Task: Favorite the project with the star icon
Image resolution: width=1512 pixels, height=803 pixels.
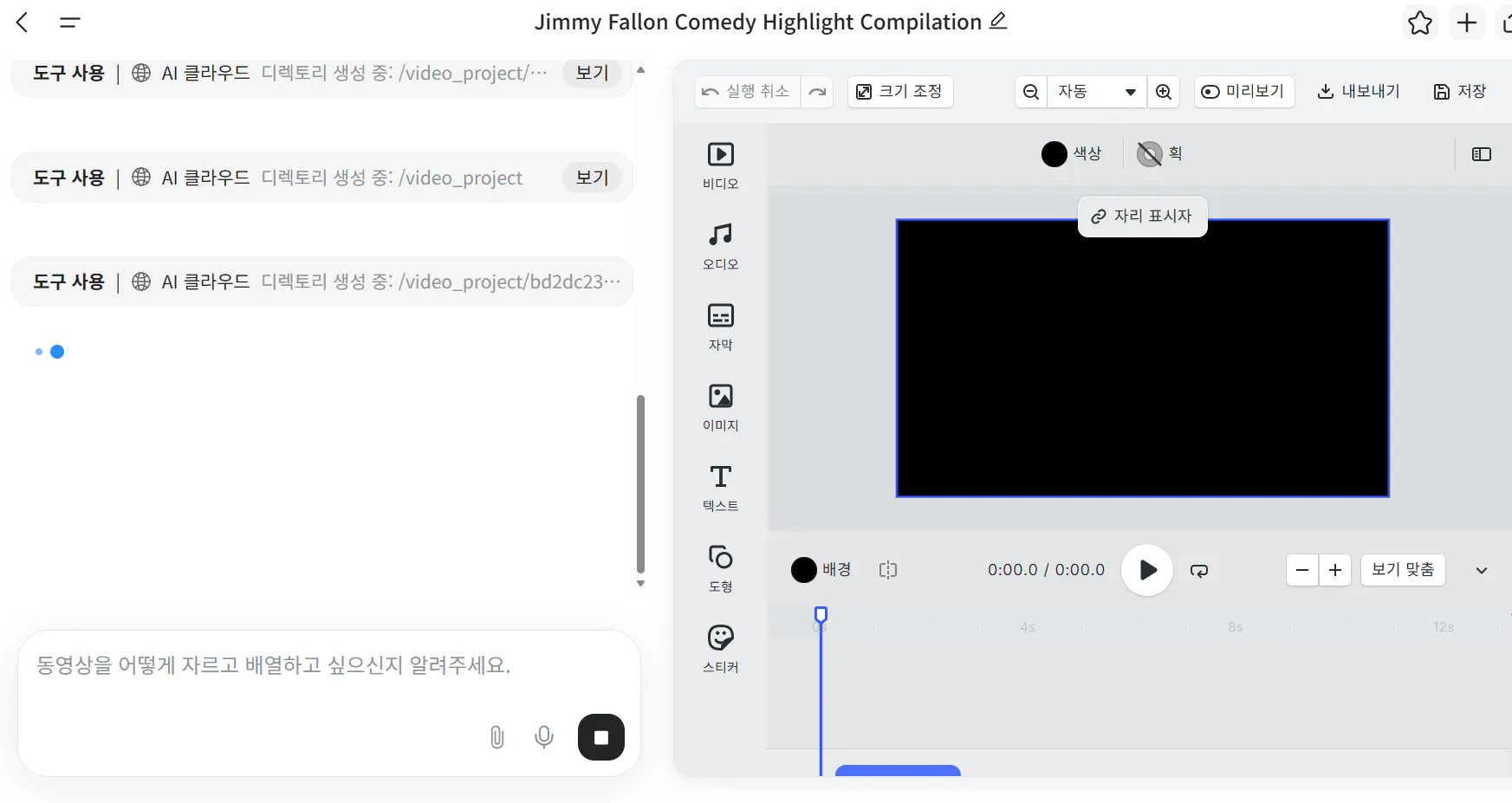Action: coord(1420,23)
